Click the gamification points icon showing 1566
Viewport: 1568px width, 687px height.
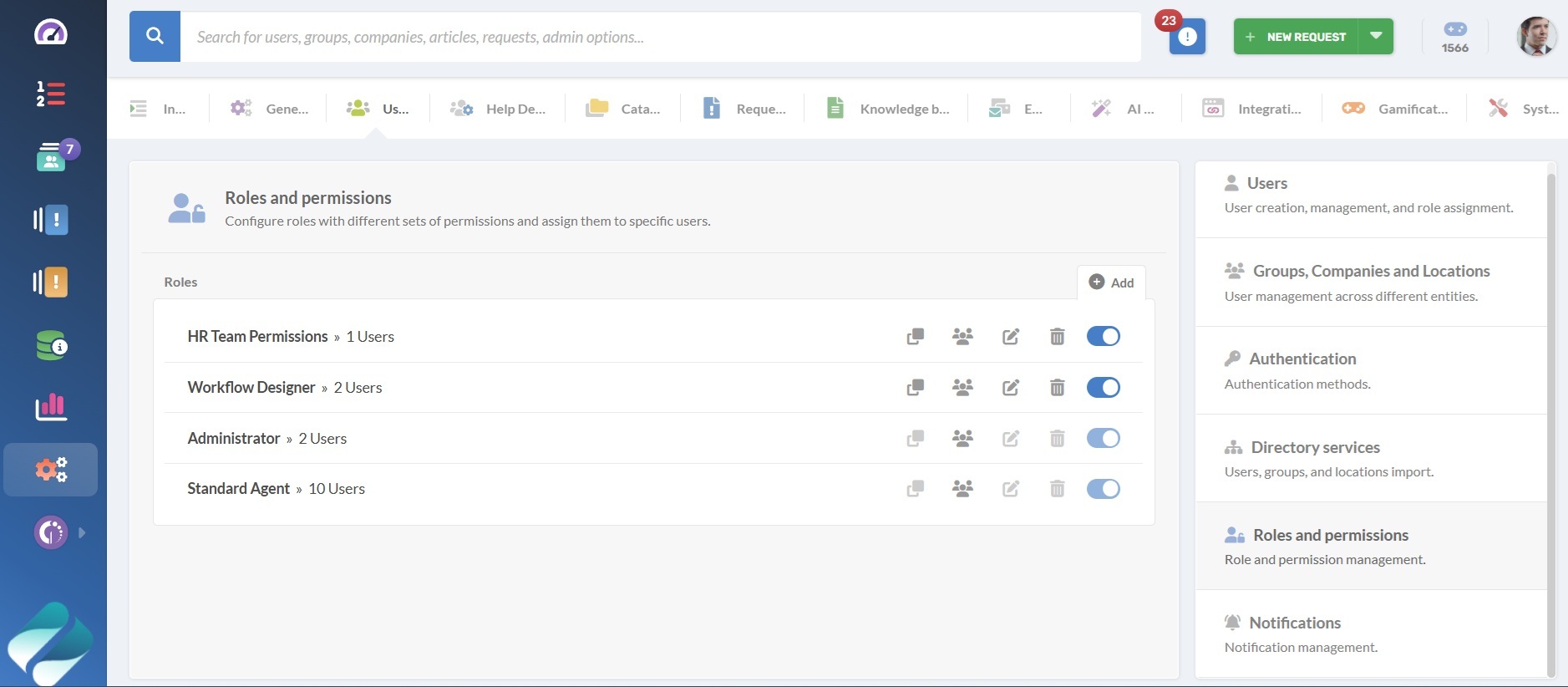[1454, 37]
